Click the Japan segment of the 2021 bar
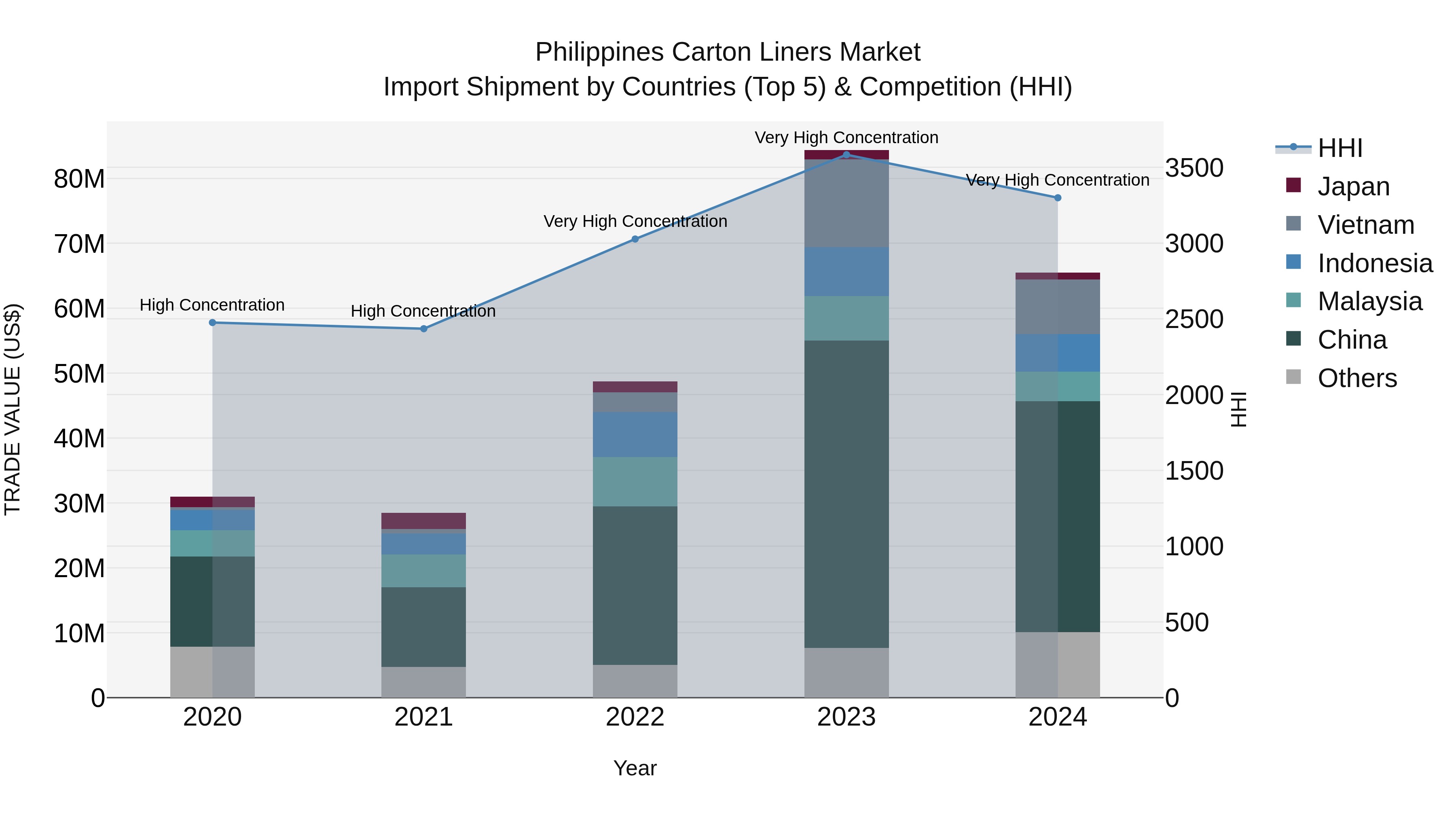The image size is (1456, 819). coord(424,521)
